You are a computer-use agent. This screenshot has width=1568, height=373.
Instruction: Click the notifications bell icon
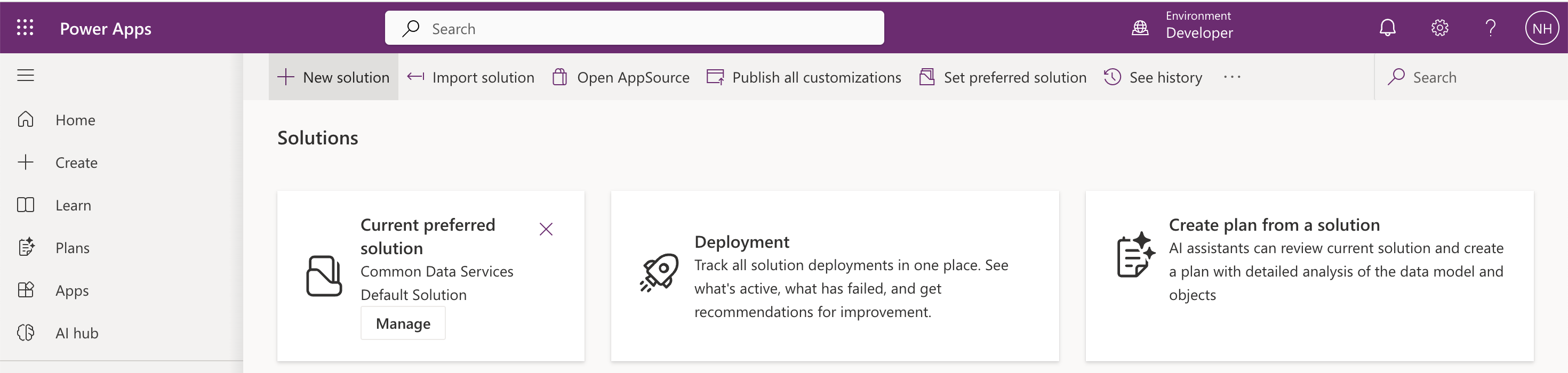(x=1387, y=28)
